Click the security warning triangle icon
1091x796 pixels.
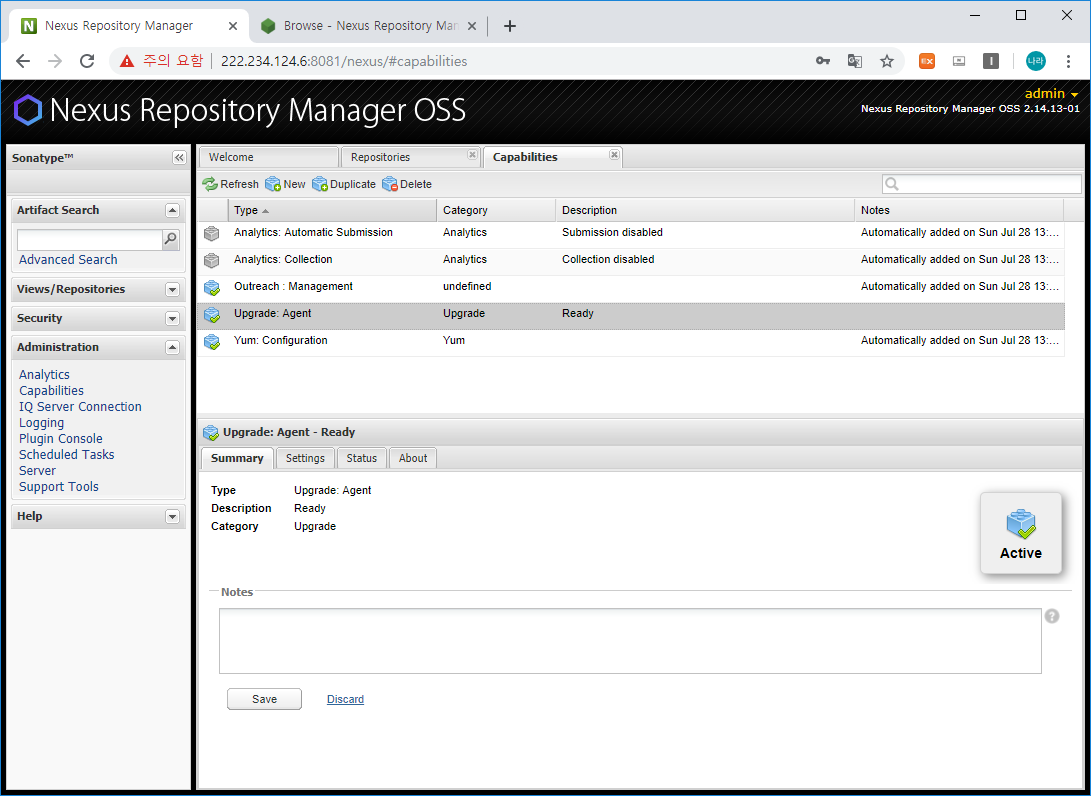pos(127,61)
